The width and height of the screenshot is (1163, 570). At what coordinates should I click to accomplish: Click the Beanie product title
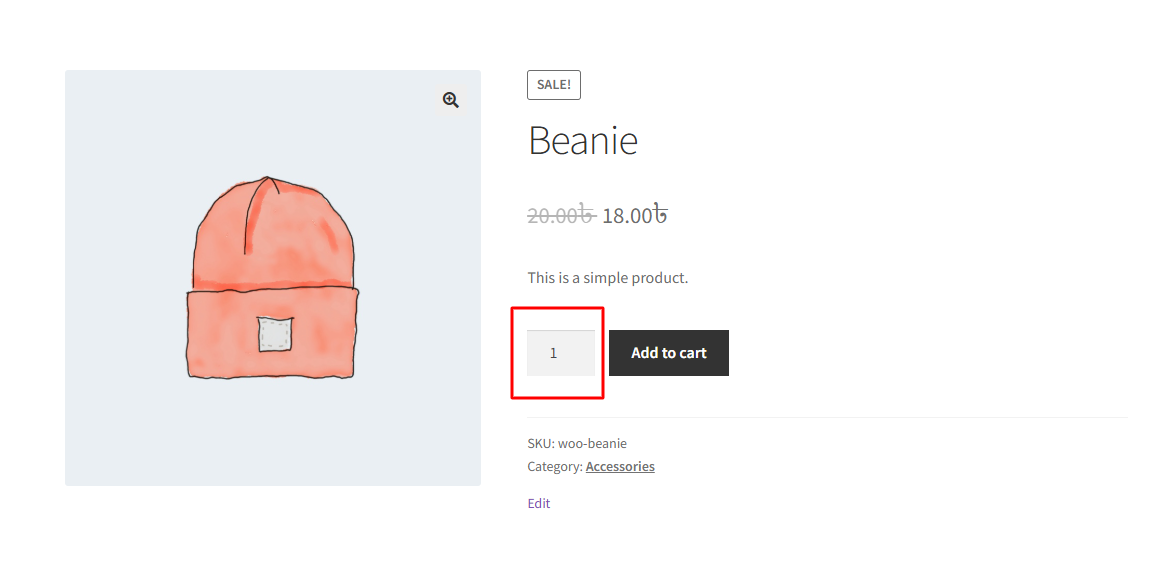coord(583,141)
